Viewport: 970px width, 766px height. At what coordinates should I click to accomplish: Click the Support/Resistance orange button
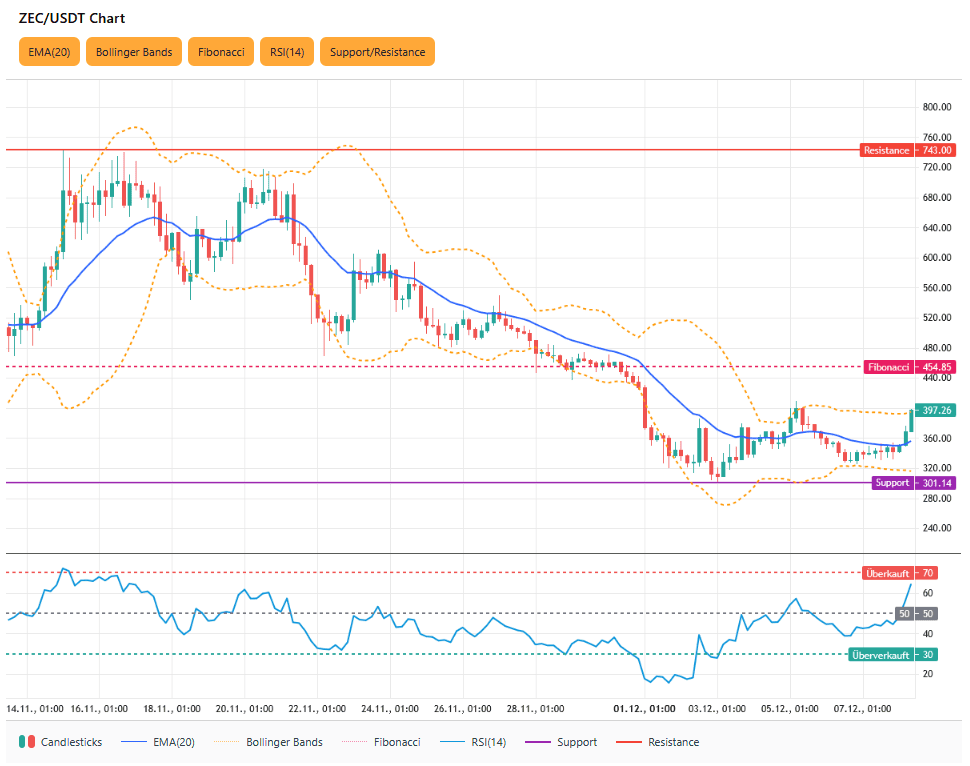(x=377, y=52)
